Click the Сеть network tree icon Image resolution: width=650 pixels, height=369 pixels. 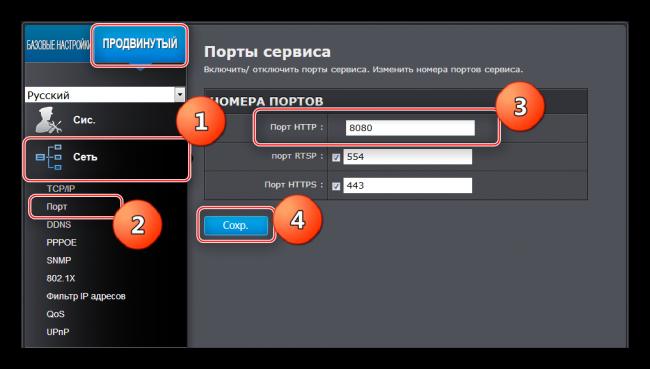click(x=49, y=157)
